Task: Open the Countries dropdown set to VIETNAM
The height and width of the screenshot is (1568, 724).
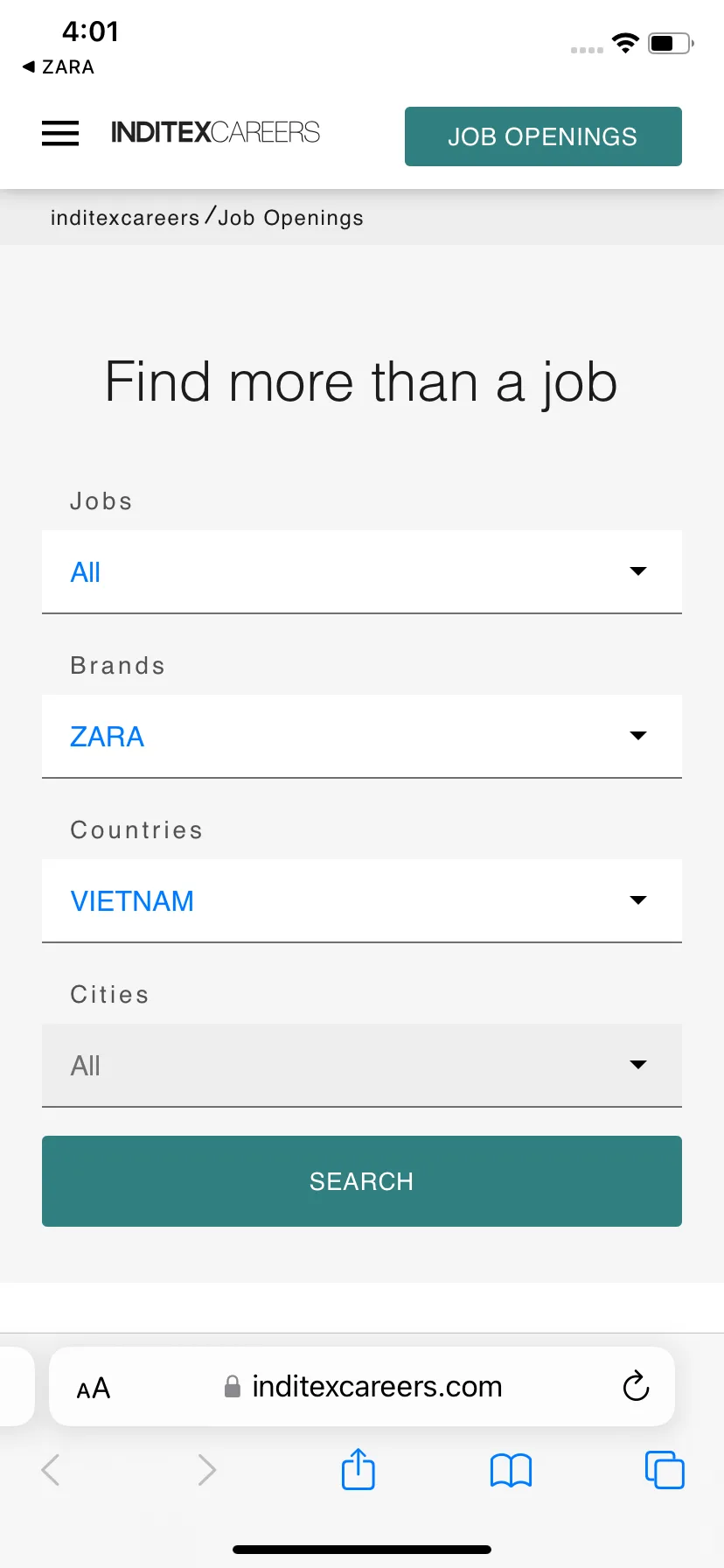Action: [362, 901]
